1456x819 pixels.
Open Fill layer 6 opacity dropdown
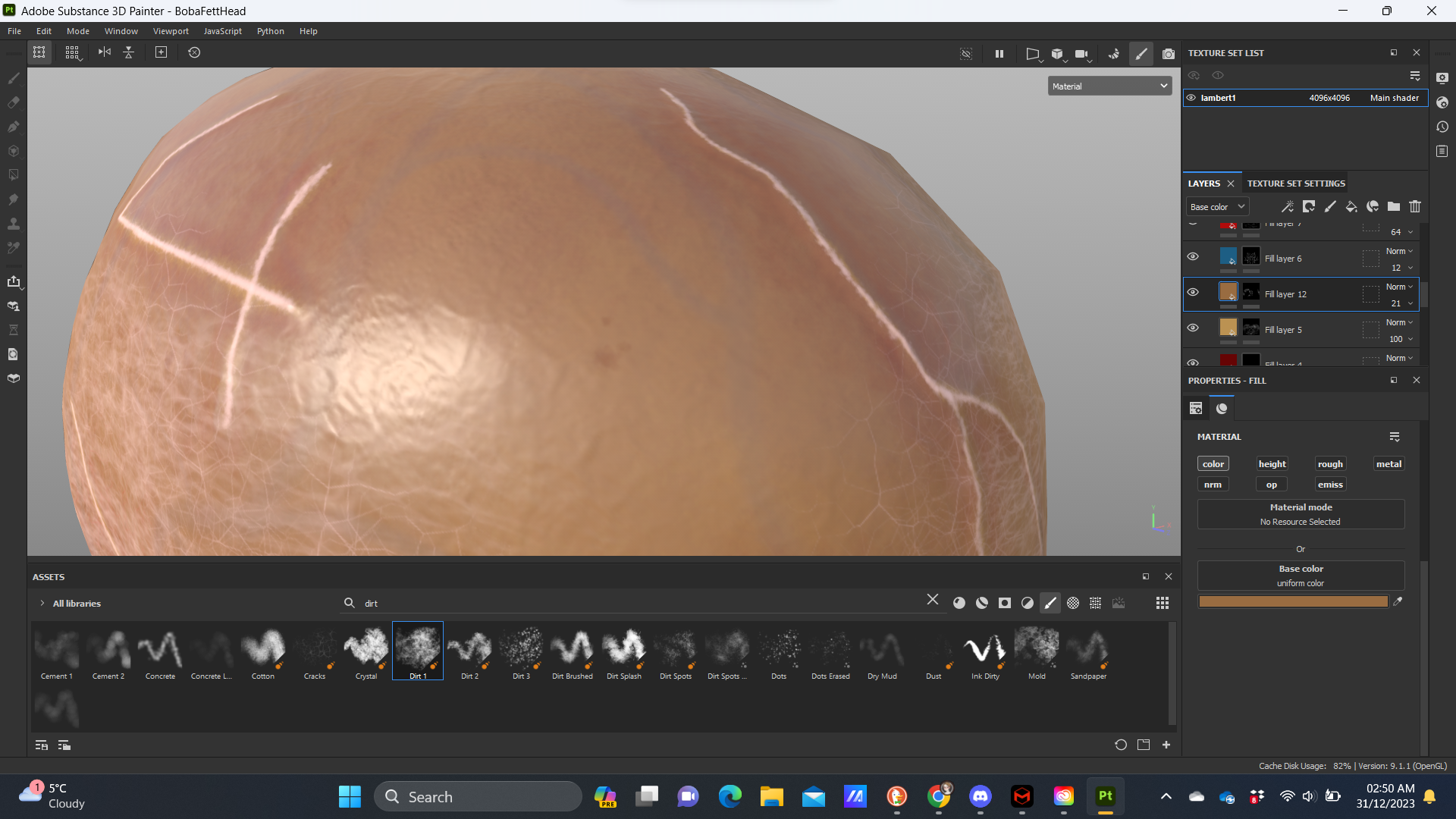click(1401, 268)
